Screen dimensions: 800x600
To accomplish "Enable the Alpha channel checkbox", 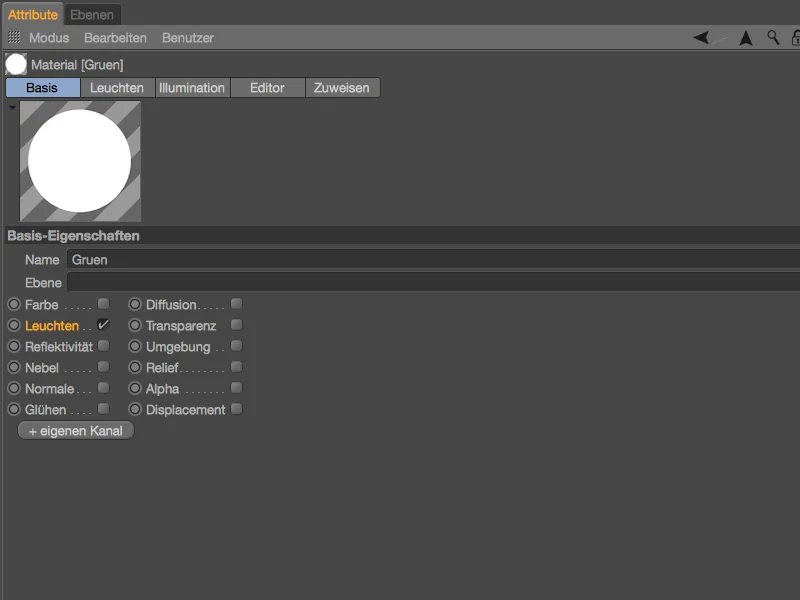I will click(236, 388).
